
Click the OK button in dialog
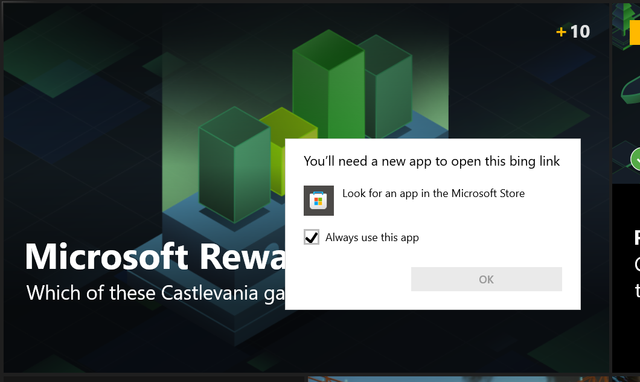(486, 279)
